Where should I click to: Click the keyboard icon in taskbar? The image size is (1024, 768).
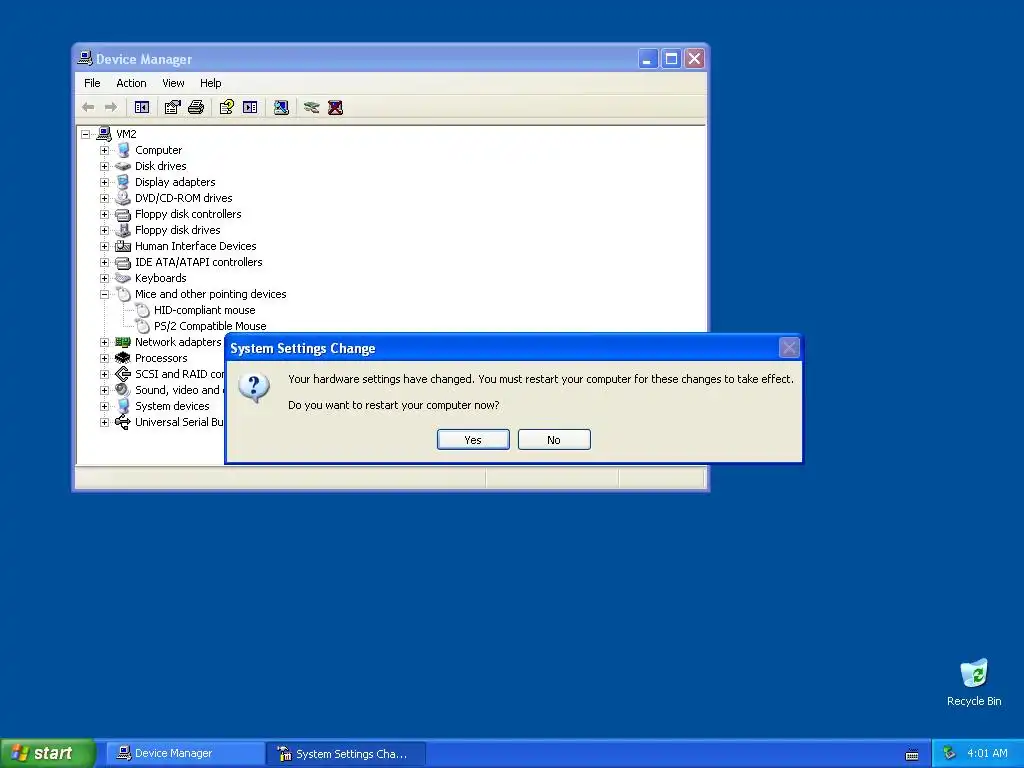click(x=912, y=755)
